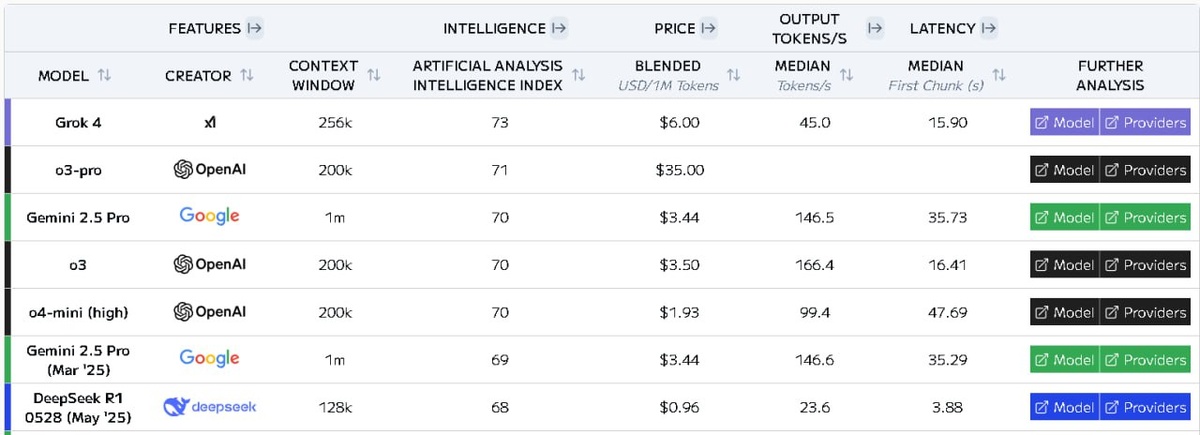Expand the Intelligence column group
1200x435 pixels.
coord(559,28)
